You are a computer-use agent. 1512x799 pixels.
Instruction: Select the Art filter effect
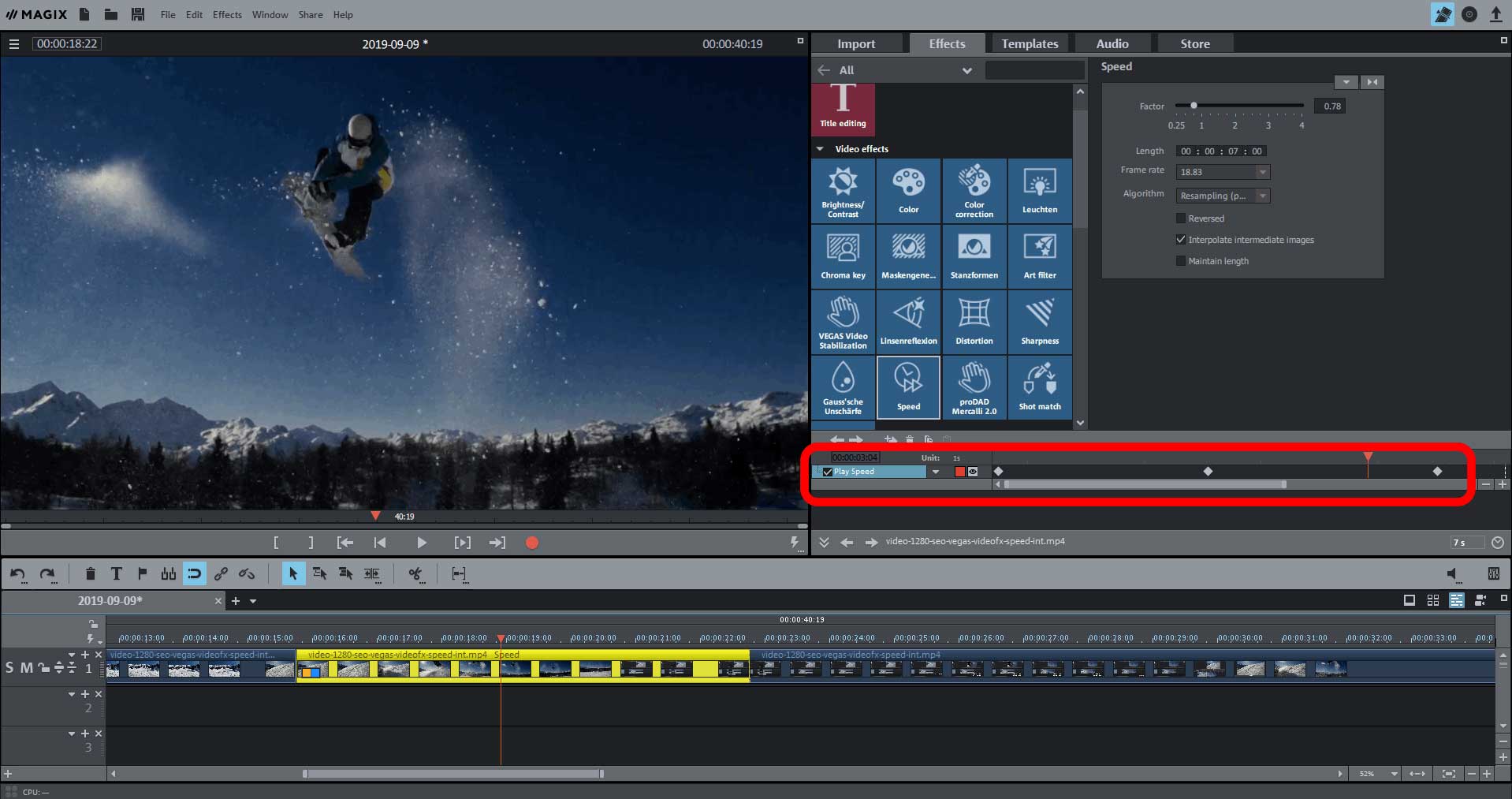[1040, 256]
